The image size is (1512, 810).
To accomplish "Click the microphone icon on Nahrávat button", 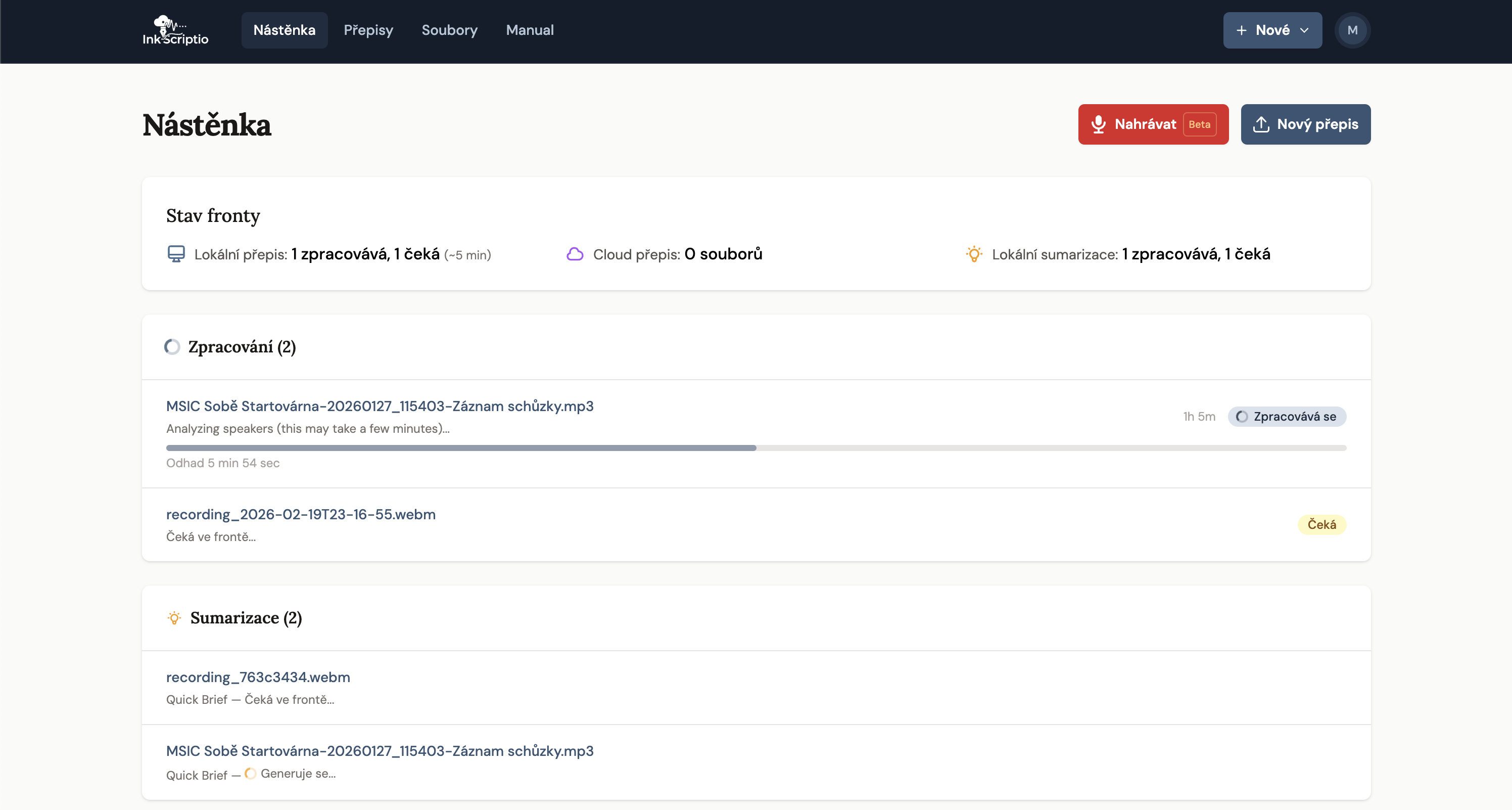I will 1098,124.
